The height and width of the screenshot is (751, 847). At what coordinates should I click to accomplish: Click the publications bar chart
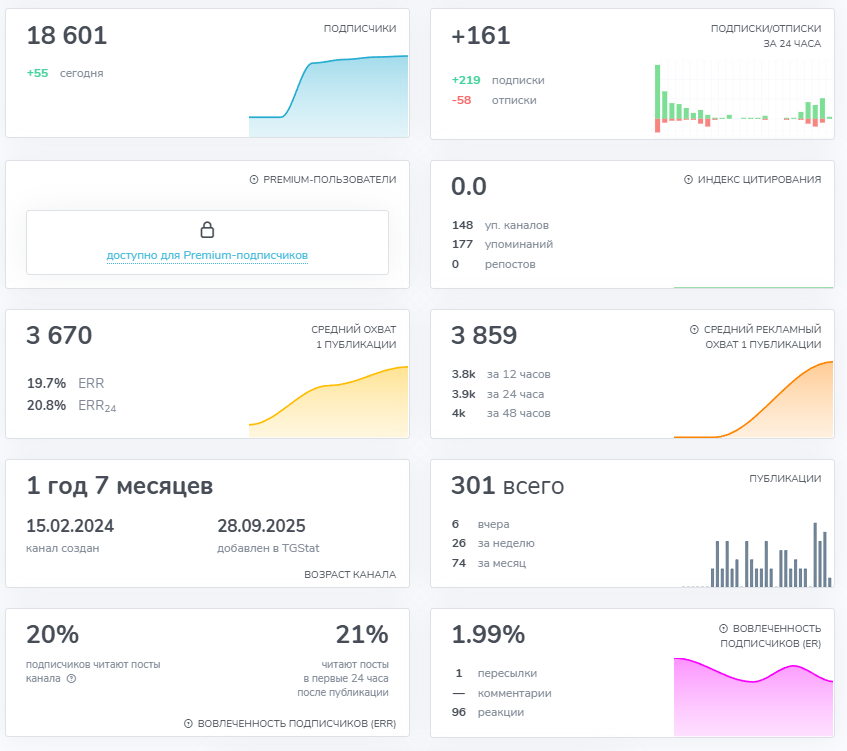(x=757, y=554)
